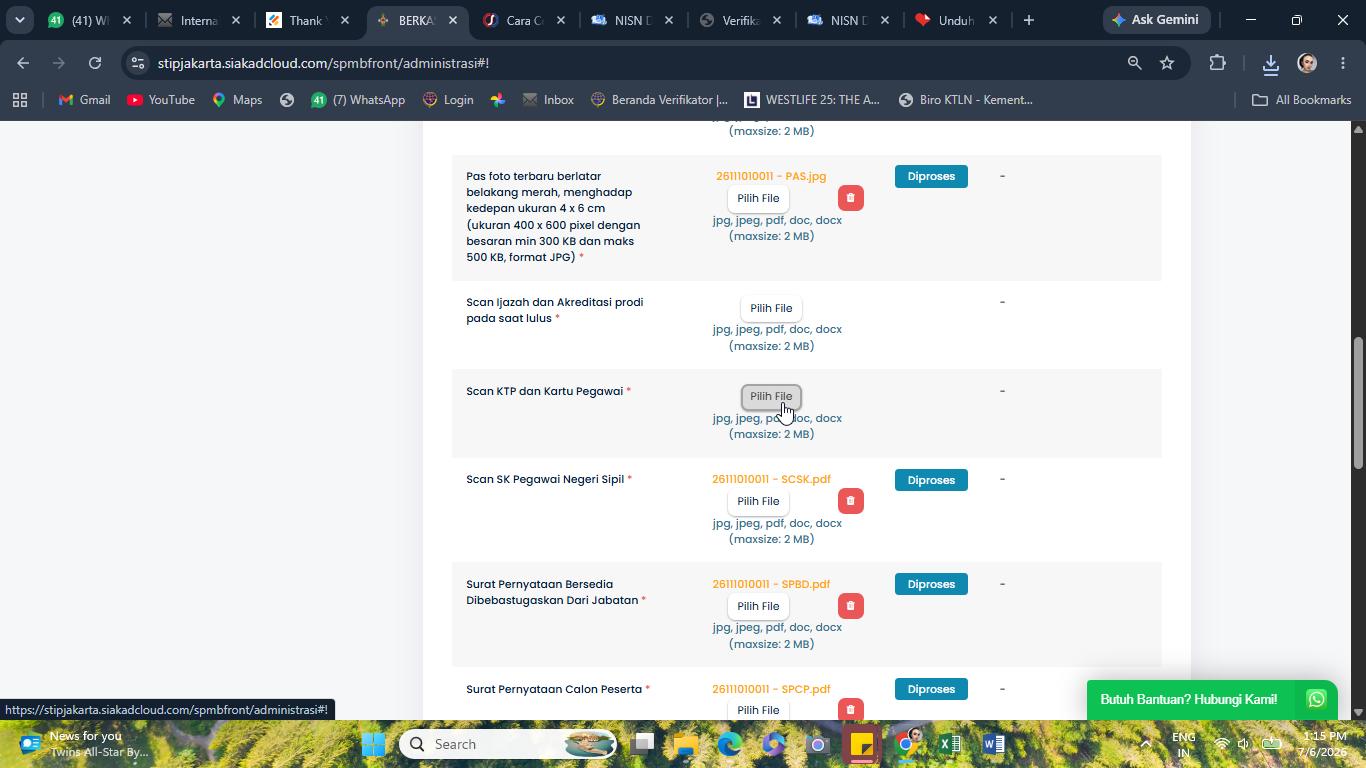Open Chrome downloads icon
Viewport: 1366px width, 768px height.
(1270, 63)
